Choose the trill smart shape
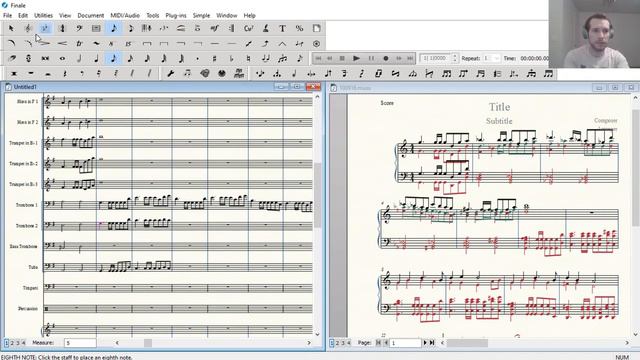The image size is (640, 360). coord(79,43)
